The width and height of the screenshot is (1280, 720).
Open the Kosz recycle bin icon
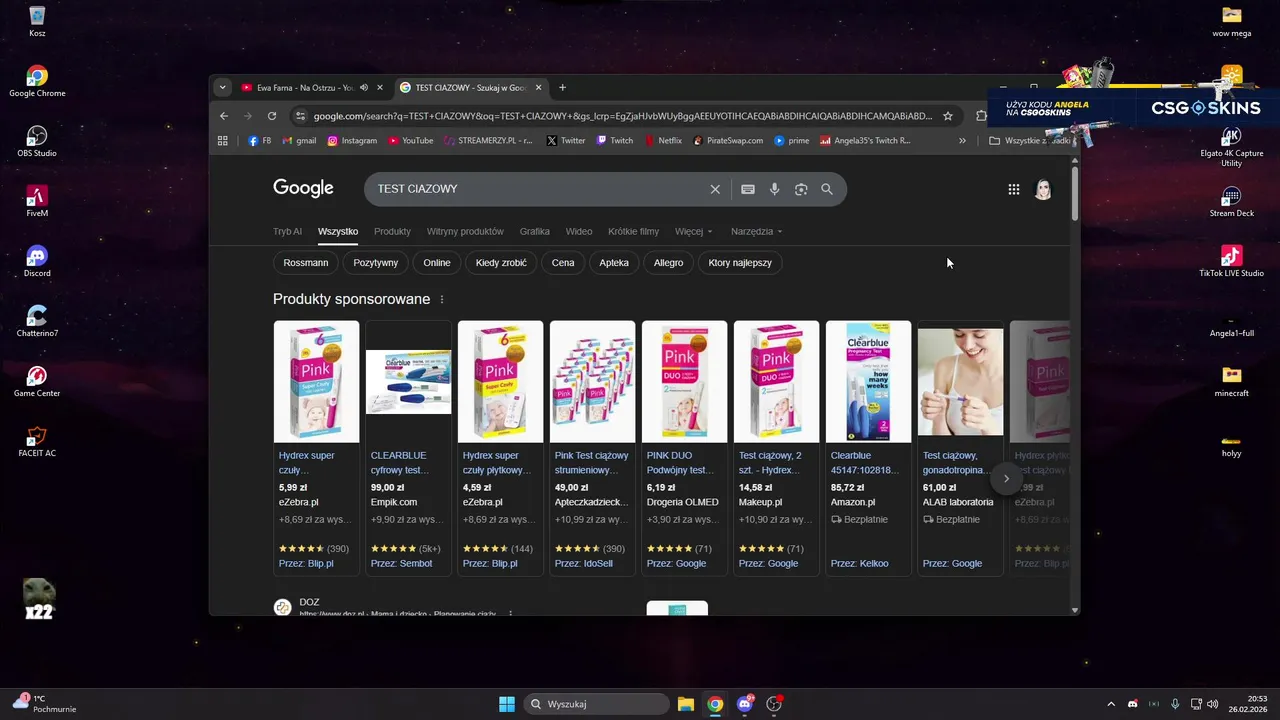tap(37, 21)
